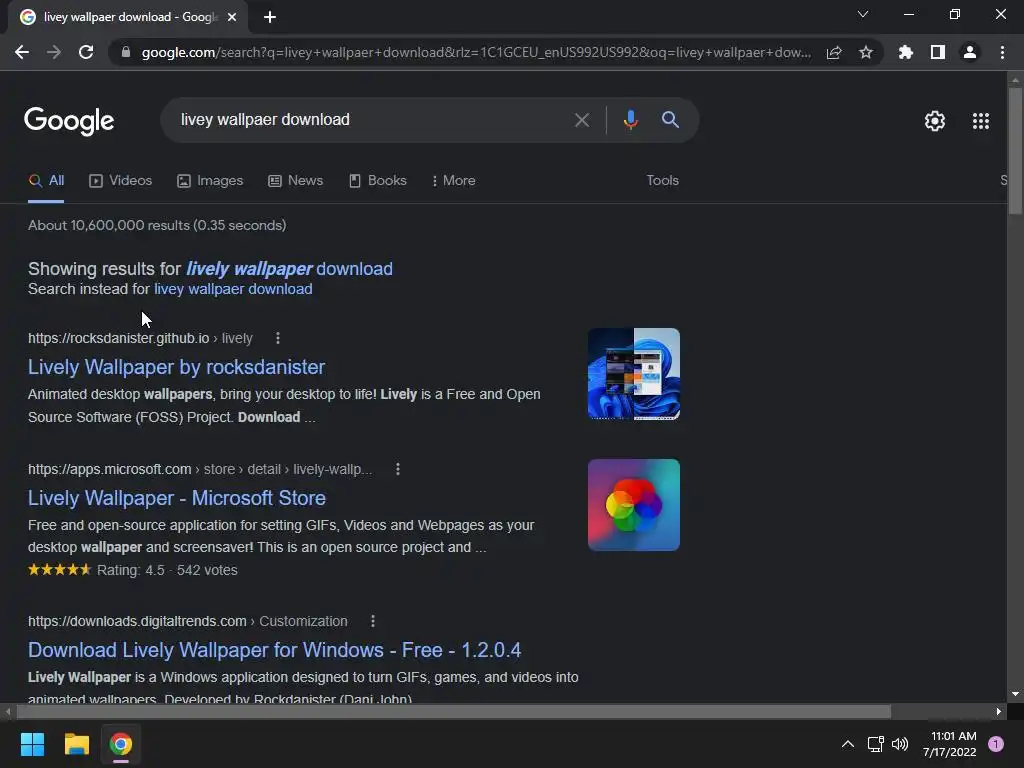Viewport: 1024px width, 768px height.
Task: Switch to the News tab
Action: coord(296,181)
